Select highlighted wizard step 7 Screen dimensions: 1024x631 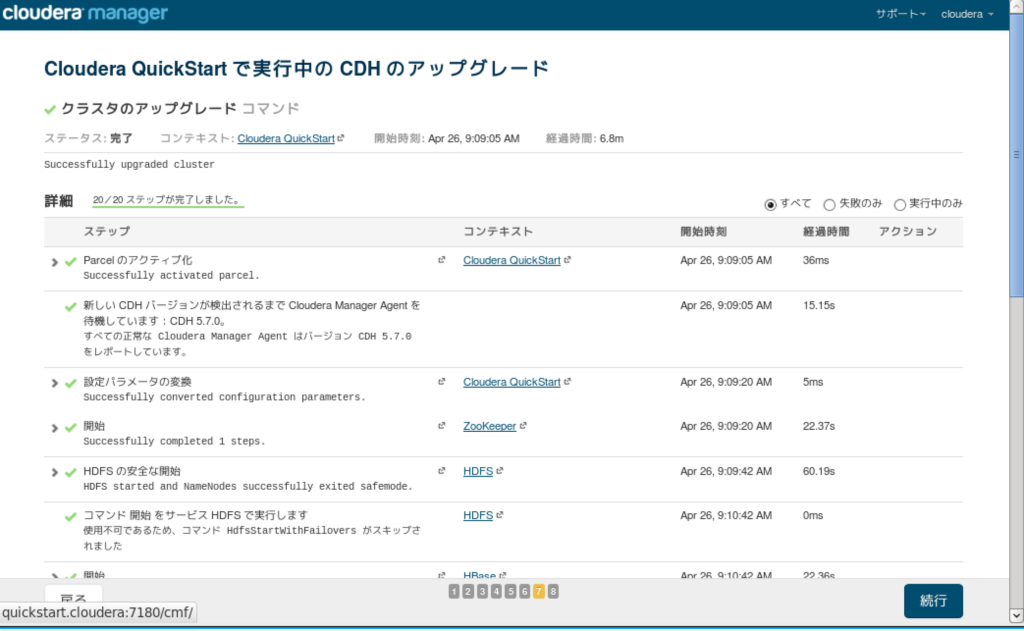point(539,592)
